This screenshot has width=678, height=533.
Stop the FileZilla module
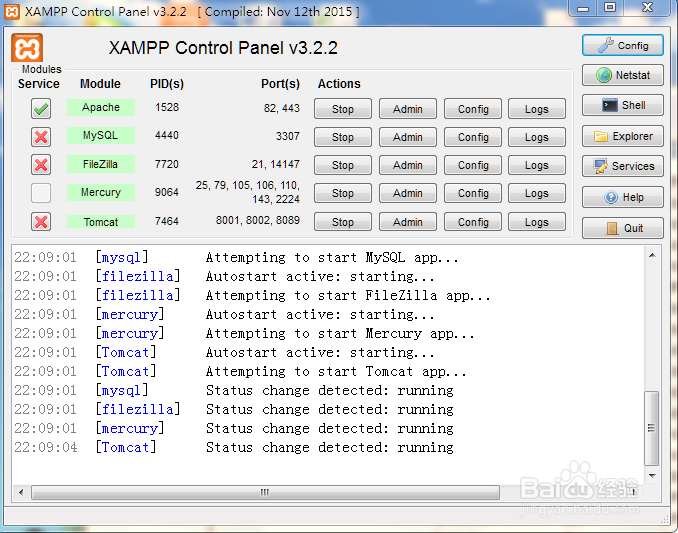pyautogui.click(x=342, y=165)
